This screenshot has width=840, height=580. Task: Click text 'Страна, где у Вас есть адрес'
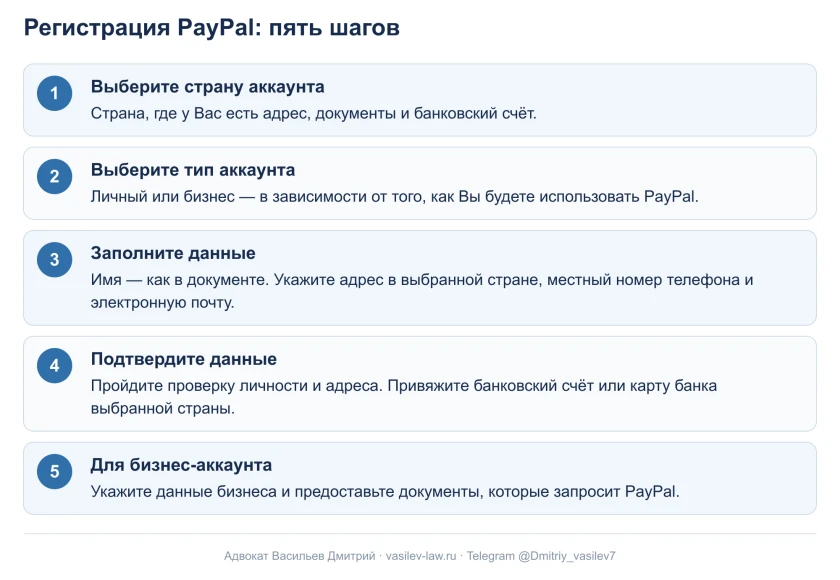[200, 114]
